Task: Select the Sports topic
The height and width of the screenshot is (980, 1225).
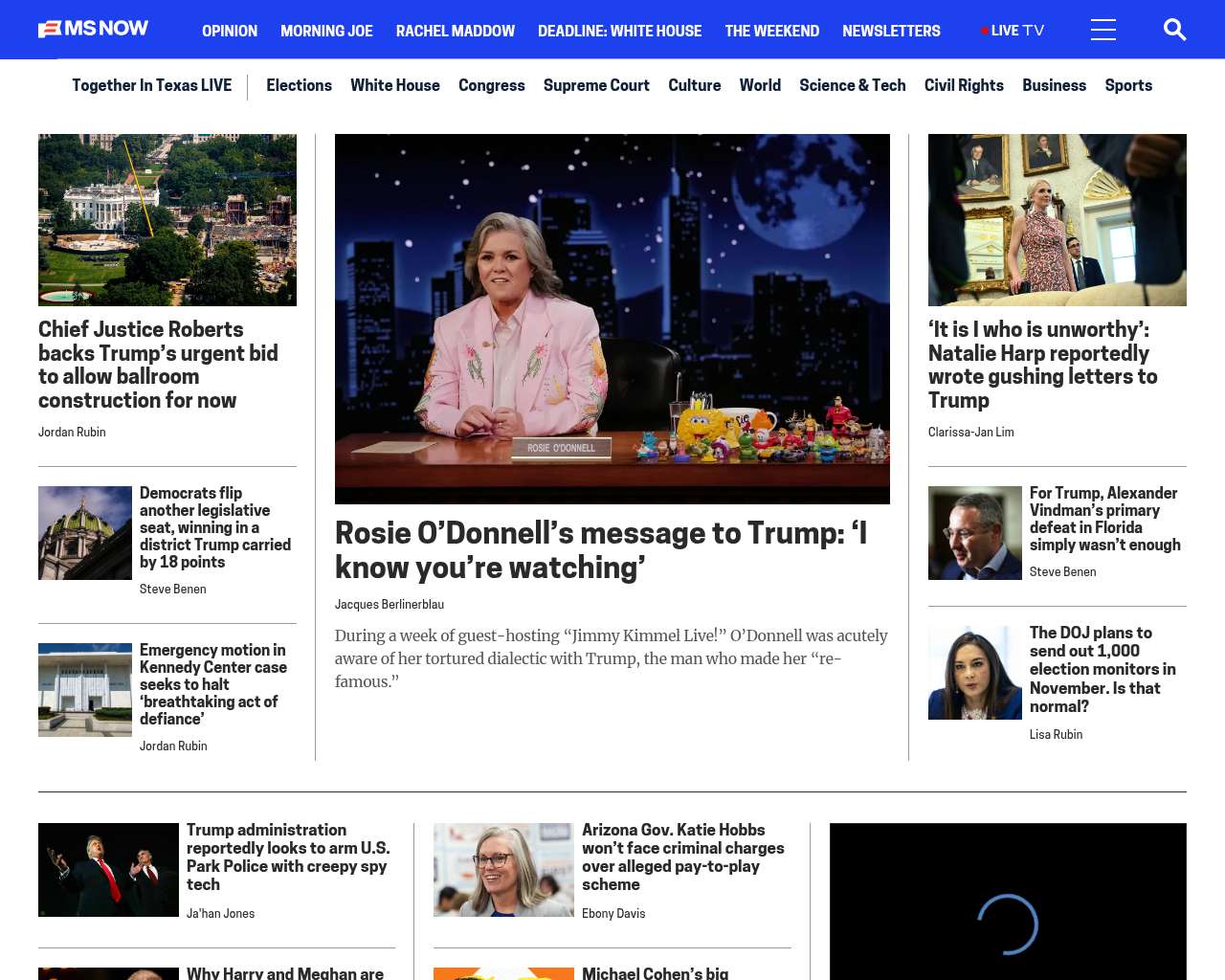Action: coord(1128,85)
